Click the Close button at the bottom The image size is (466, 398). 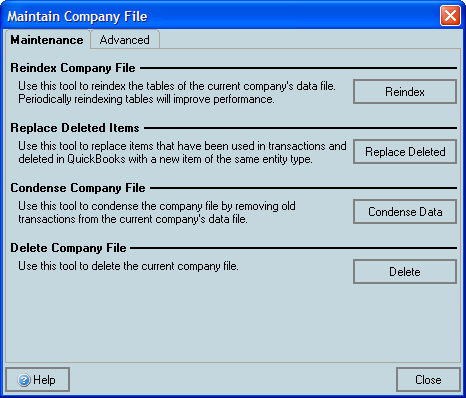point(428,380)
